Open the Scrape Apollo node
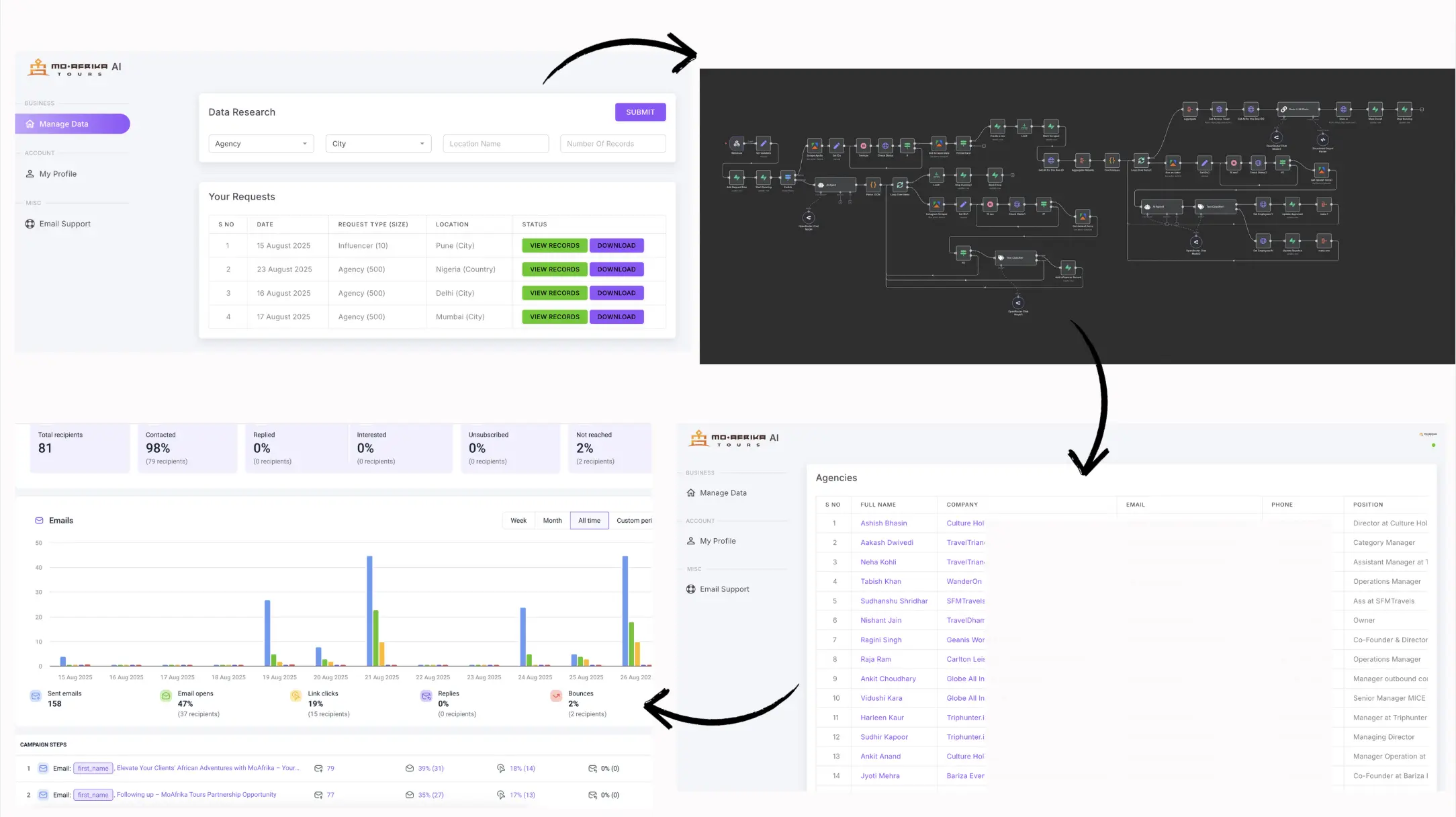The image size is (1456, 817). click(x=815, y=146)
